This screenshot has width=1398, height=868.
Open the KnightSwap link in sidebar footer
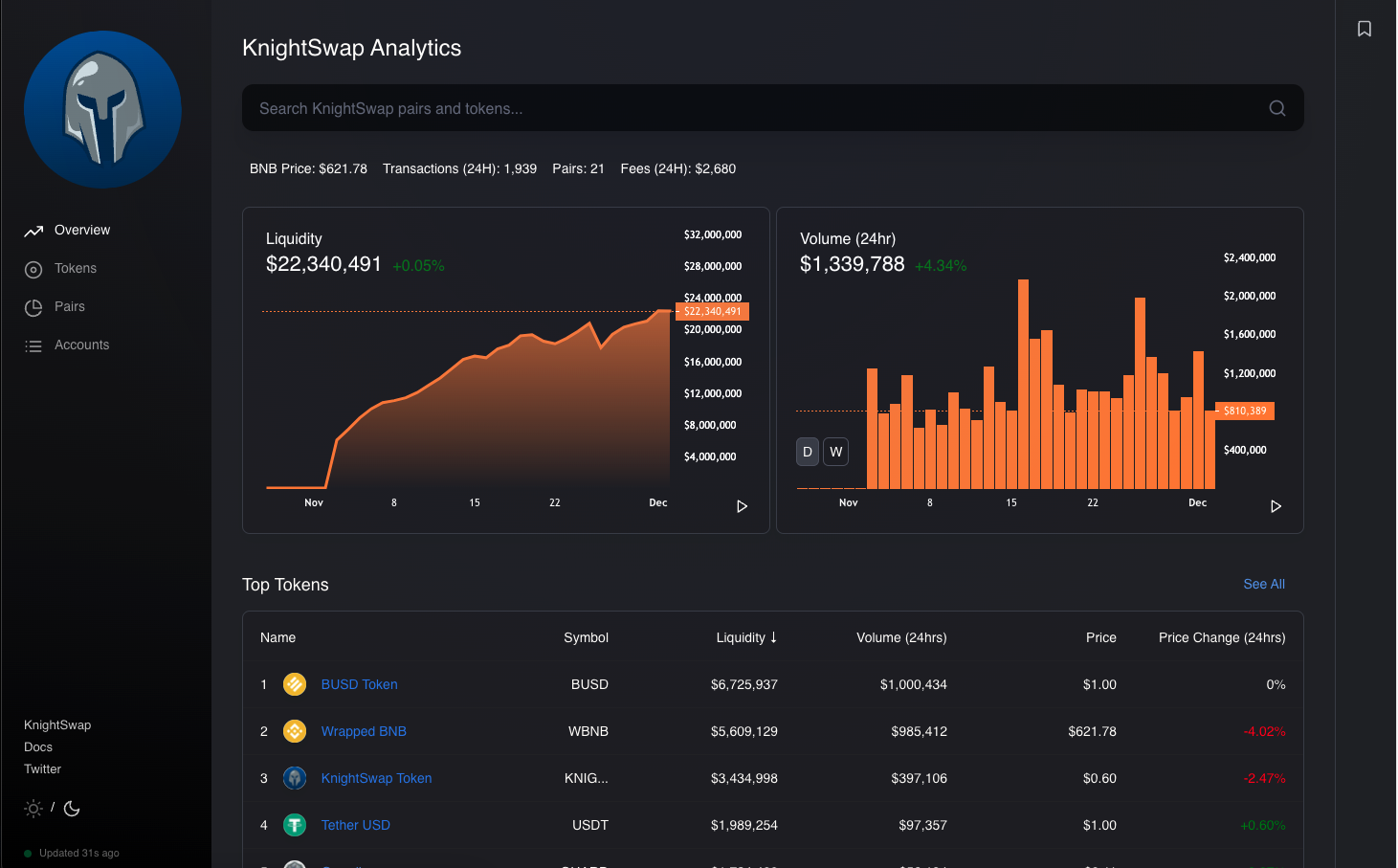coord(57,724)
